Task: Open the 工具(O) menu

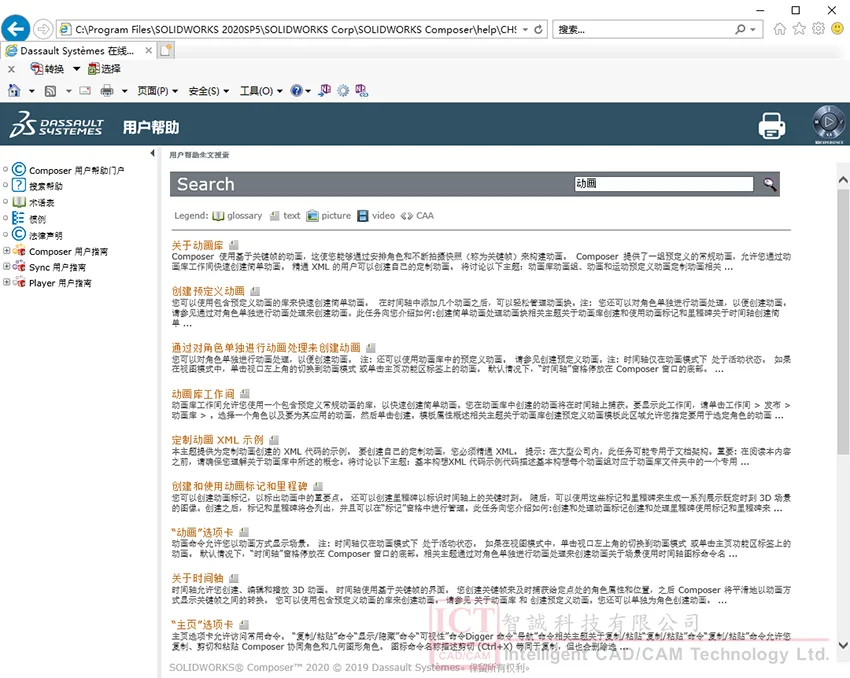Action: point(261,91)
